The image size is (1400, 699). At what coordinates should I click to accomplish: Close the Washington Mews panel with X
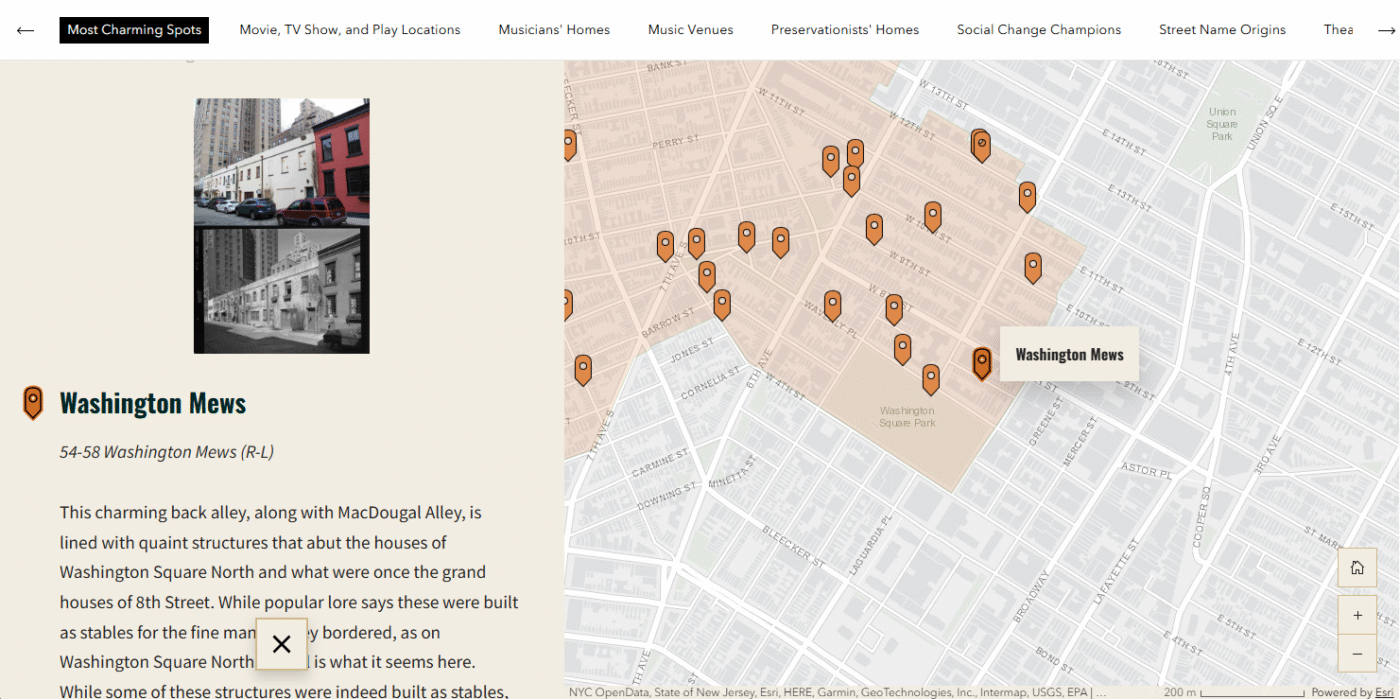coord(281,644)
